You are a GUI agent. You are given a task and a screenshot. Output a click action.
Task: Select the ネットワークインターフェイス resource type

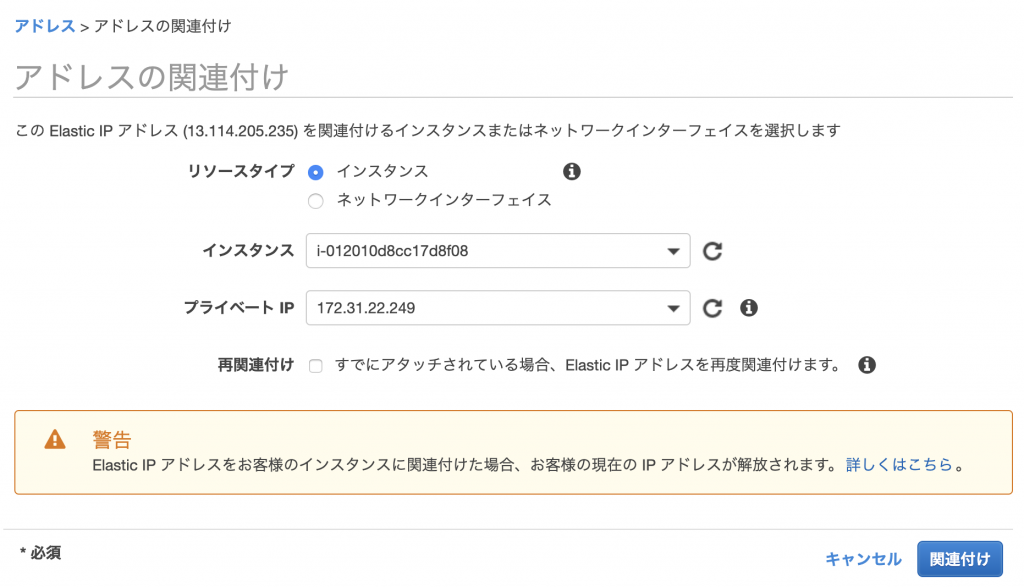click(315, 201)
